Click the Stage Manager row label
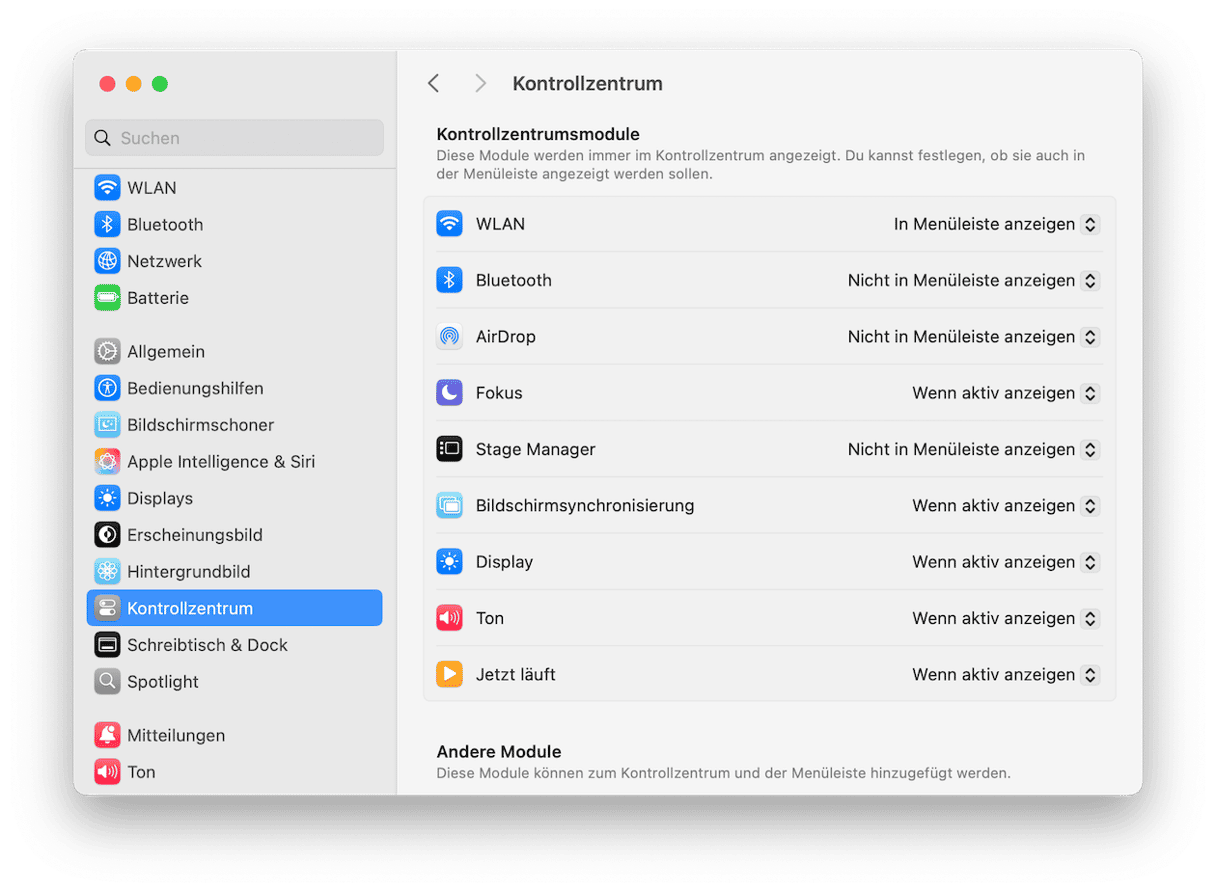The height and width of the screenshot is (892, 1216). pos(535,450)
